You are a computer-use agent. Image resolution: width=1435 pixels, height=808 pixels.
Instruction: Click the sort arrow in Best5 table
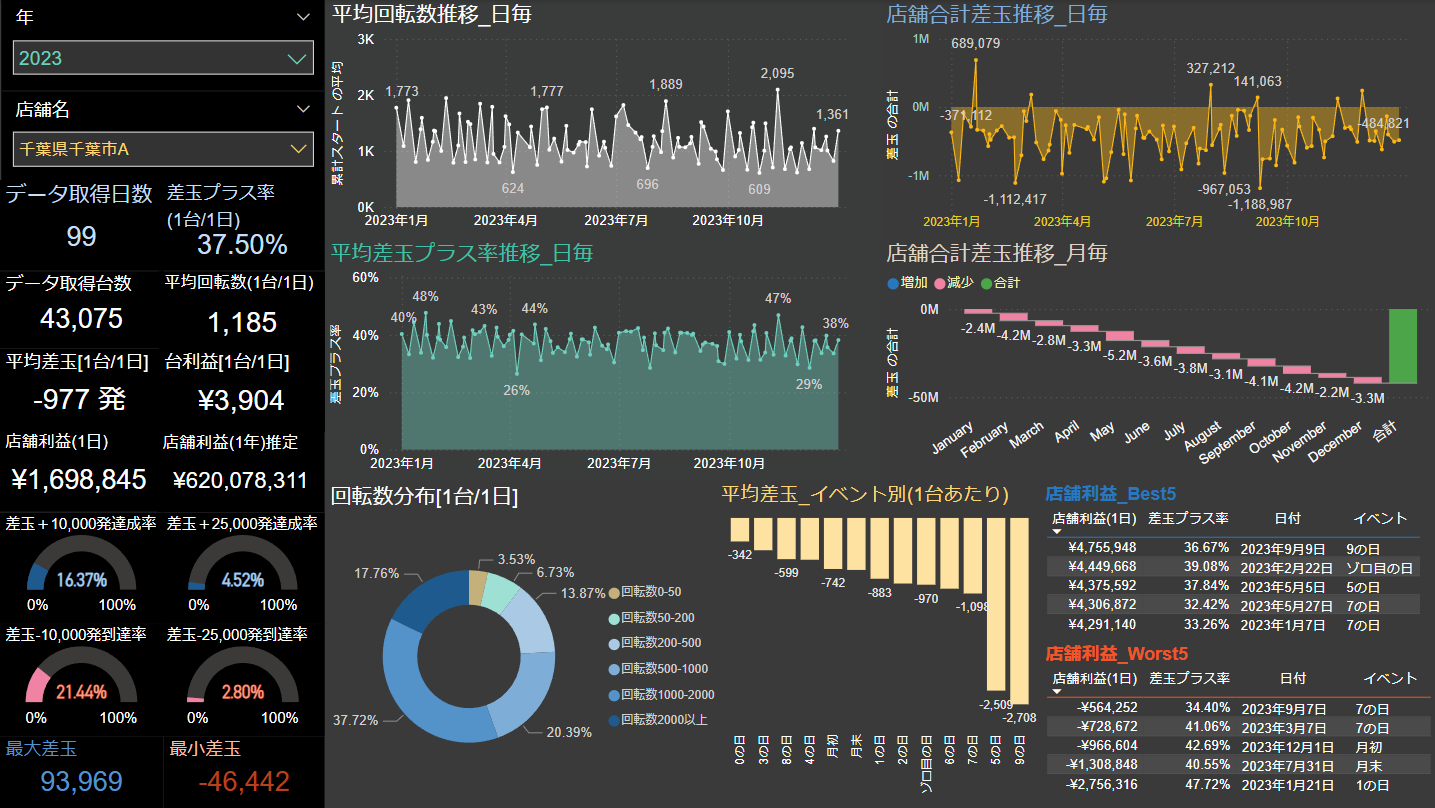tap(1057, 531)
